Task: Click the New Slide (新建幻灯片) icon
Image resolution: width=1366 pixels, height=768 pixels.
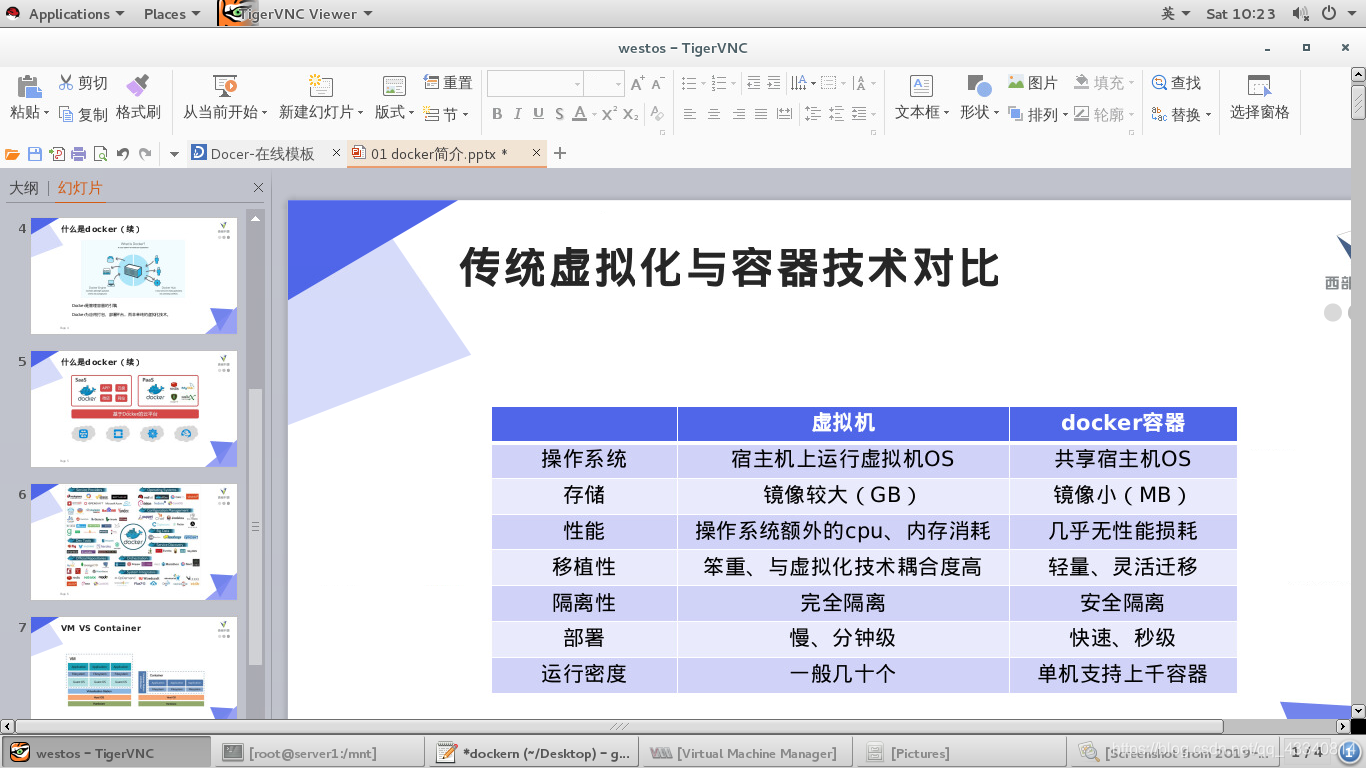Action: pos(320,85)
